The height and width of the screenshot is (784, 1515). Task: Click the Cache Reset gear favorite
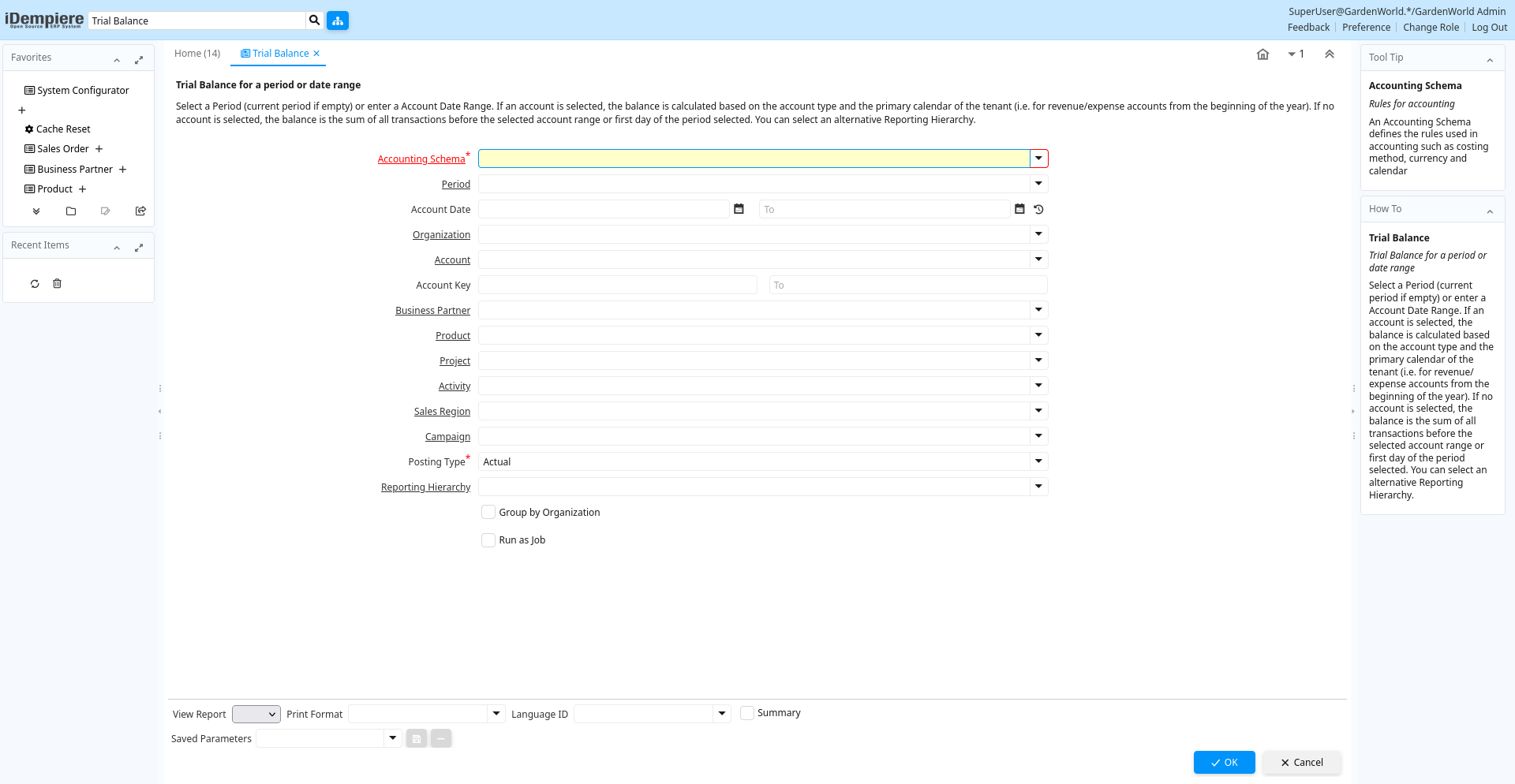tap(58, 129)
